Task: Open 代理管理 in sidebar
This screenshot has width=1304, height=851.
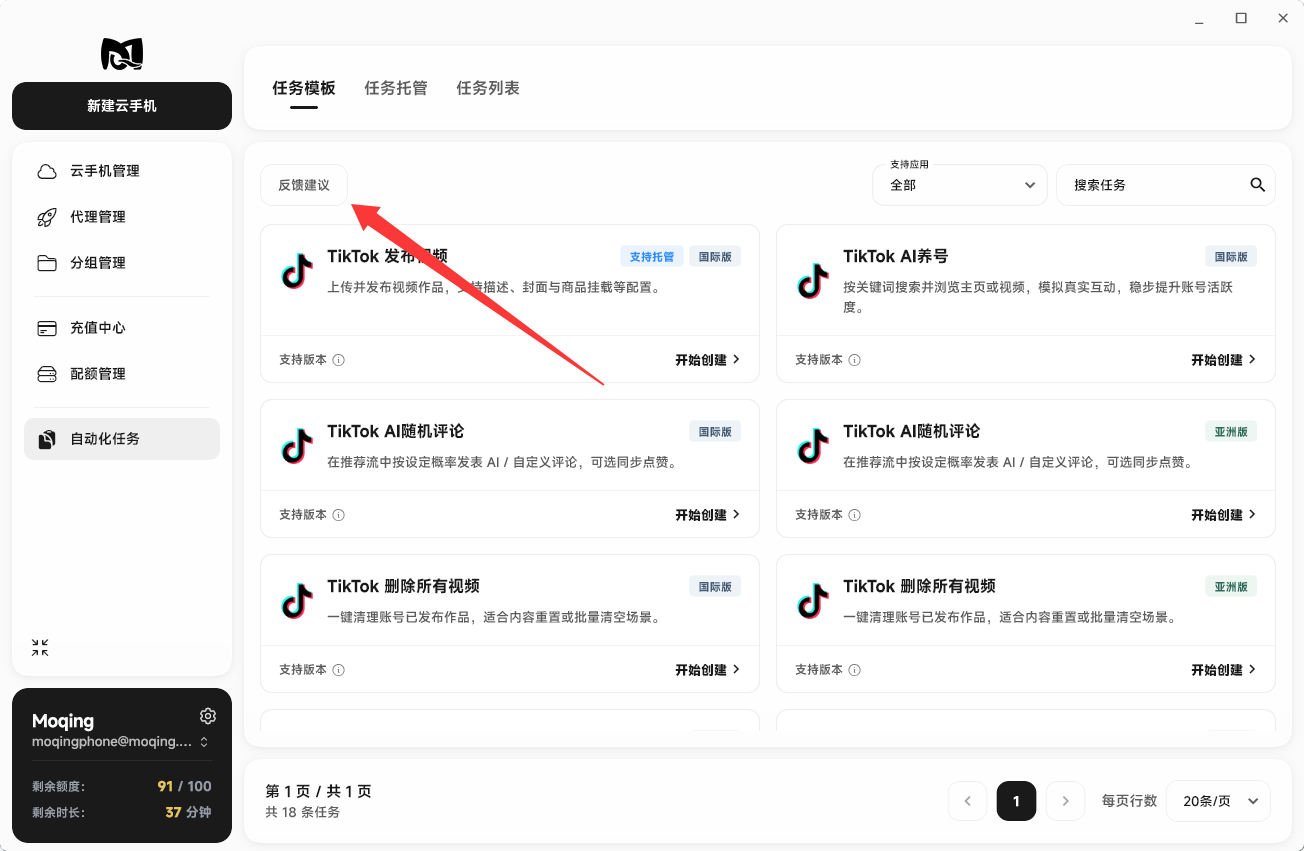Action: (122, 217)
